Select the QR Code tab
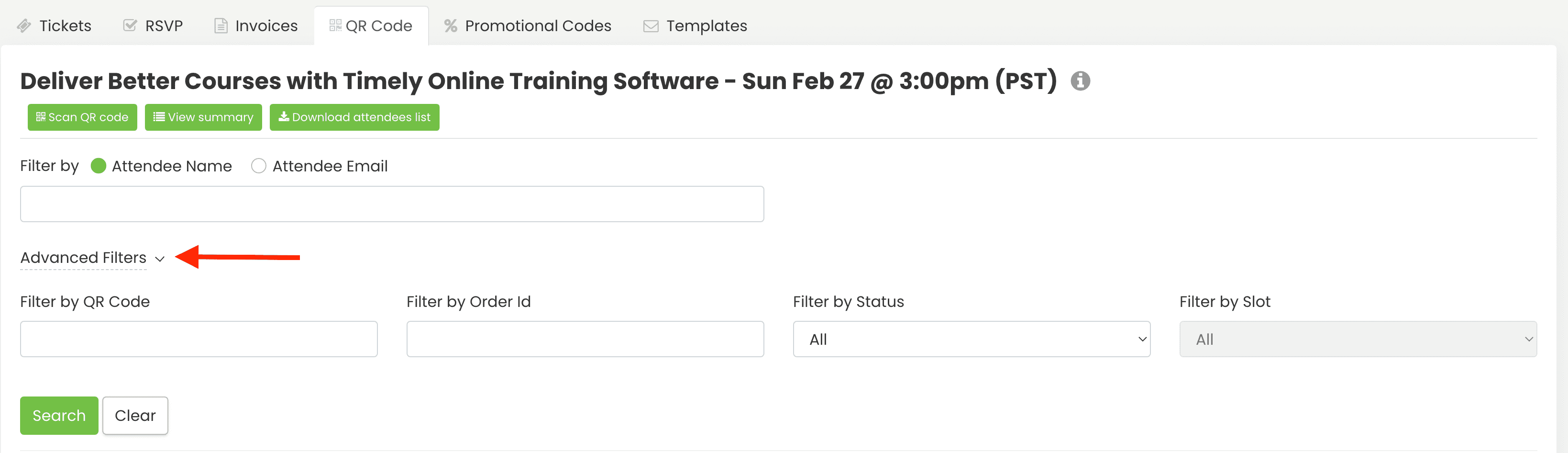Viewport: 1568px width, 453px height. pos(371,25)
